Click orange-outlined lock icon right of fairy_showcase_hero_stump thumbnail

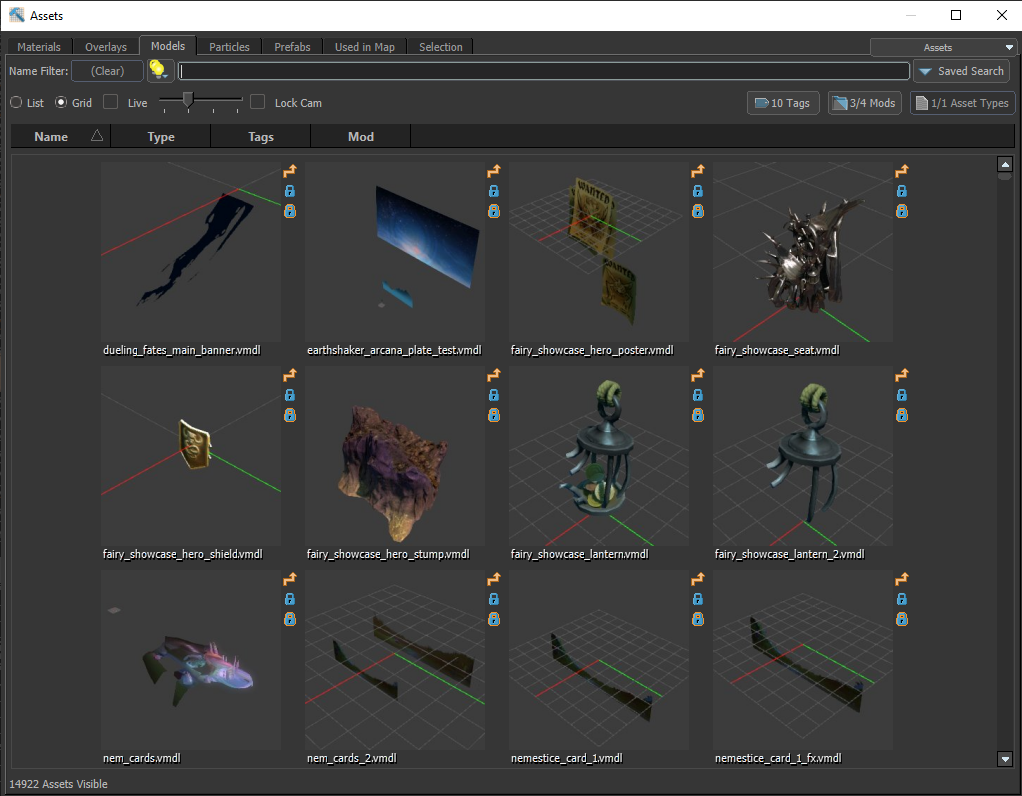tap(494, 415)
